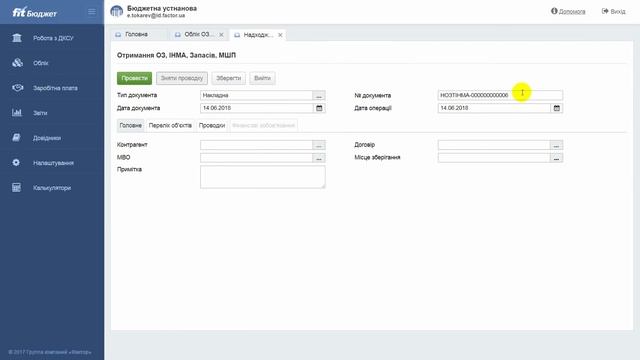
Task: Open Договір selection ellipsis button
Action: pos(556,145)
